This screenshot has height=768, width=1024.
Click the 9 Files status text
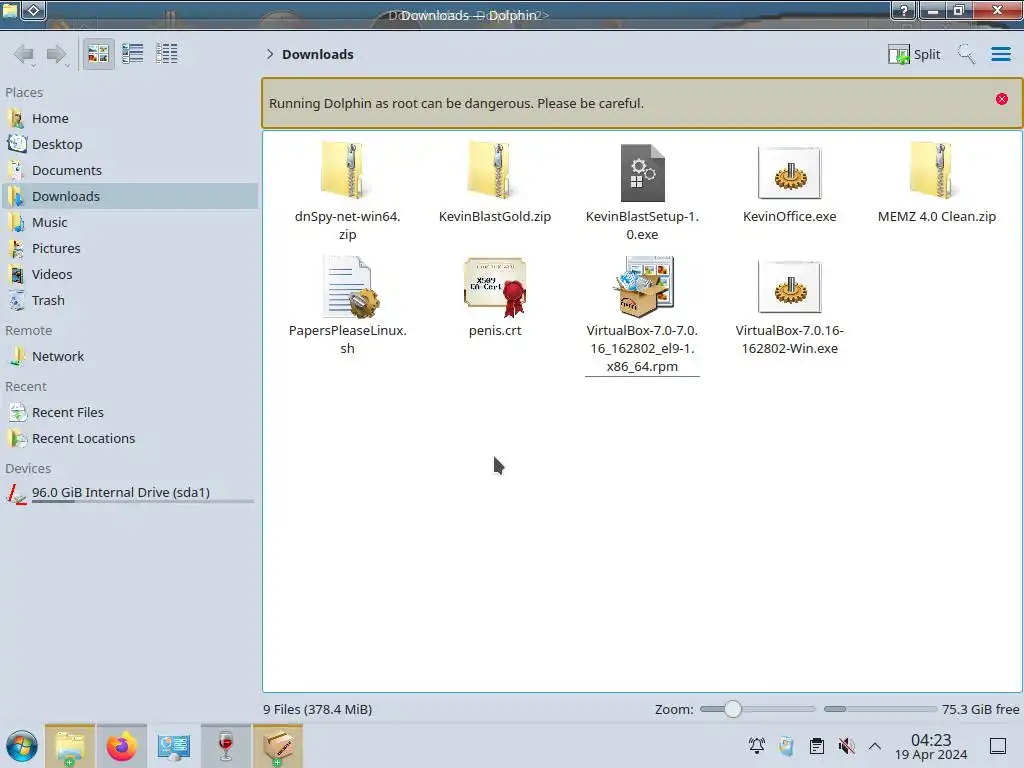tap(317, 709)
